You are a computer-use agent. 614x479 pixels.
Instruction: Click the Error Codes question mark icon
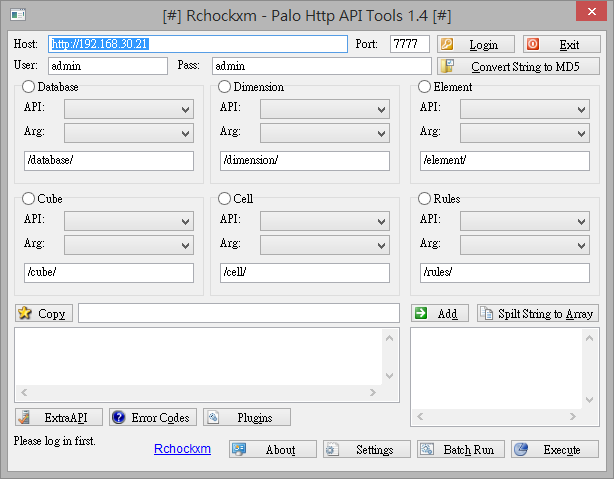(x=118, y=417)
